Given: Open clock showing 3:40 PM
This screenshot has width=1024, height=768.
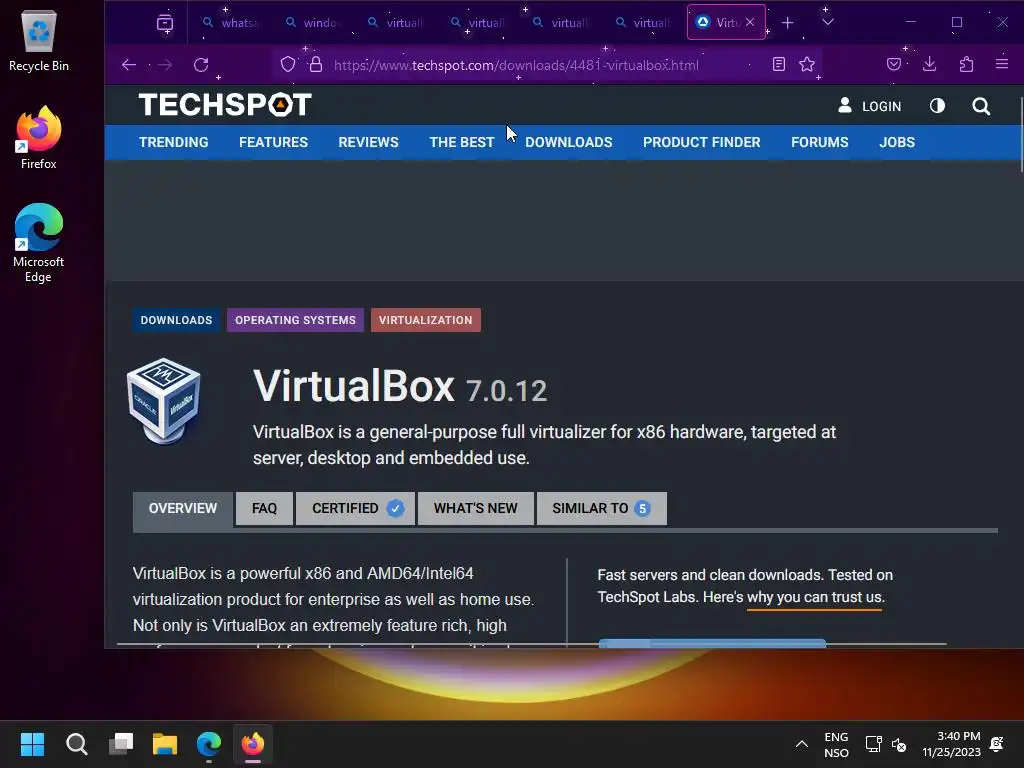Looking at the screenshot, I should (952, 744).
